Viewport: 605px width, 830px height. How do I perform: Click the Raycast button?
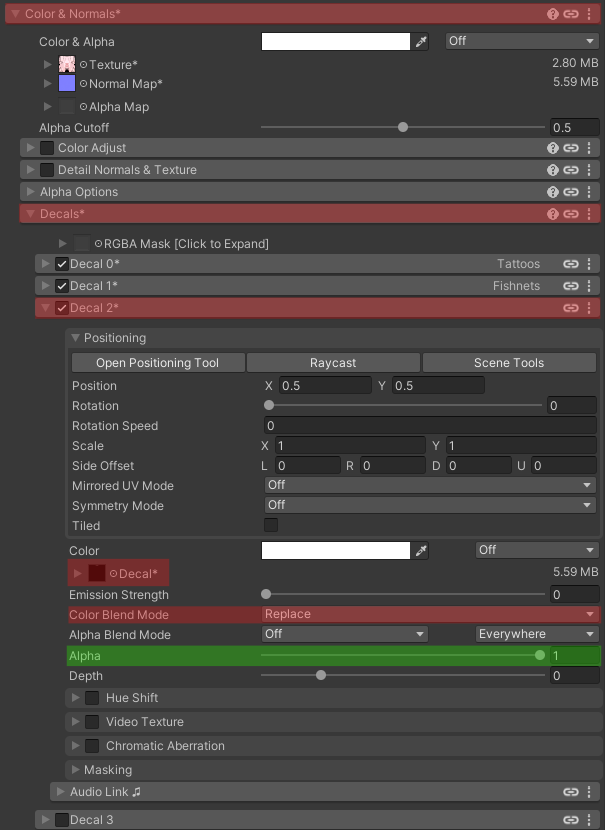tap(333, 363)
